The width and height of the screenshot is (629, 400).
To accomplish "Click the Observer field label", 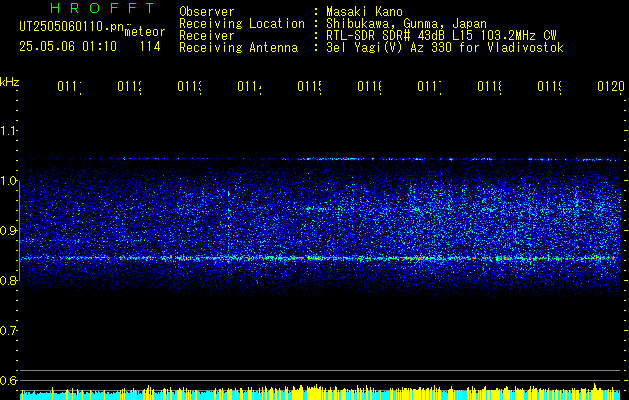I will (207, 11).
